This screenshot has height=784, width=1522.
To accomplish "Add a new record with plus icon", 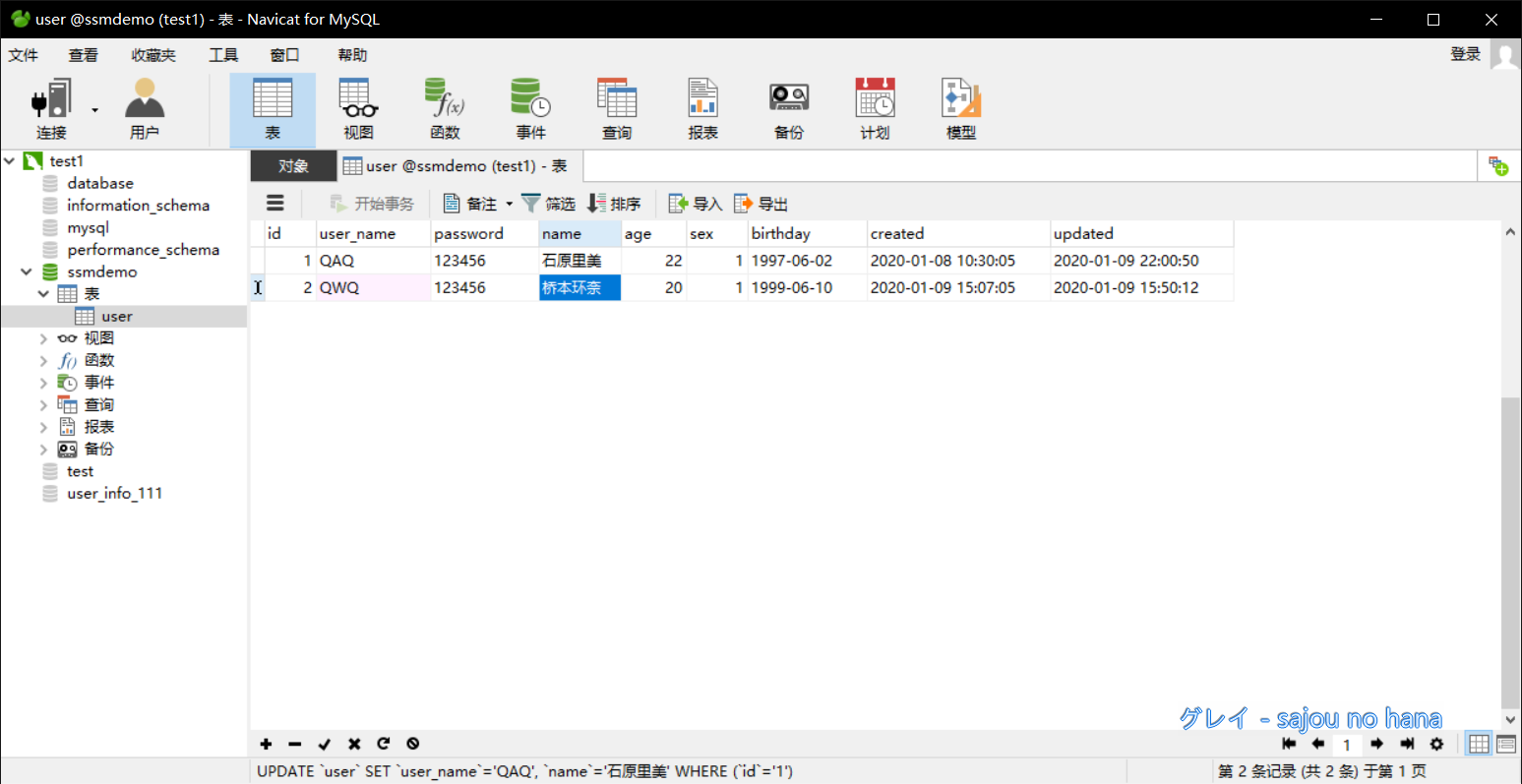I will point(266,744).
